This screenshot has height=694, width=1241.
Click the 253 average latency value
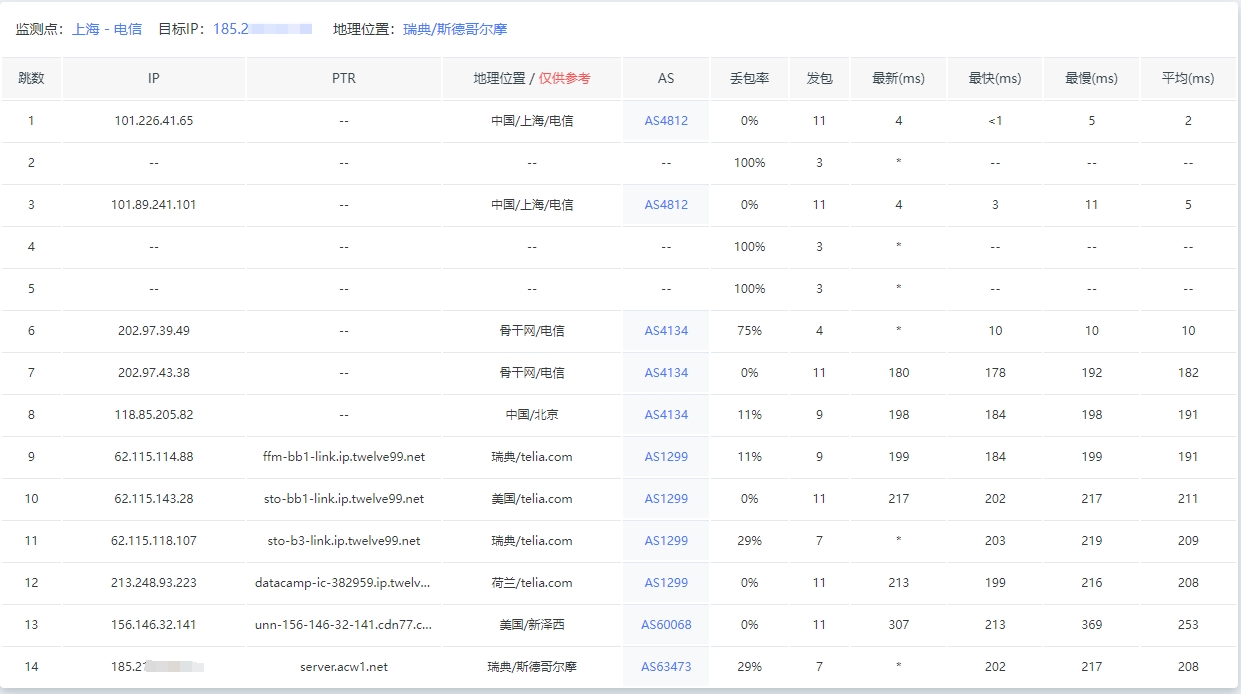pyautogui.click(x=1188, y=625)
